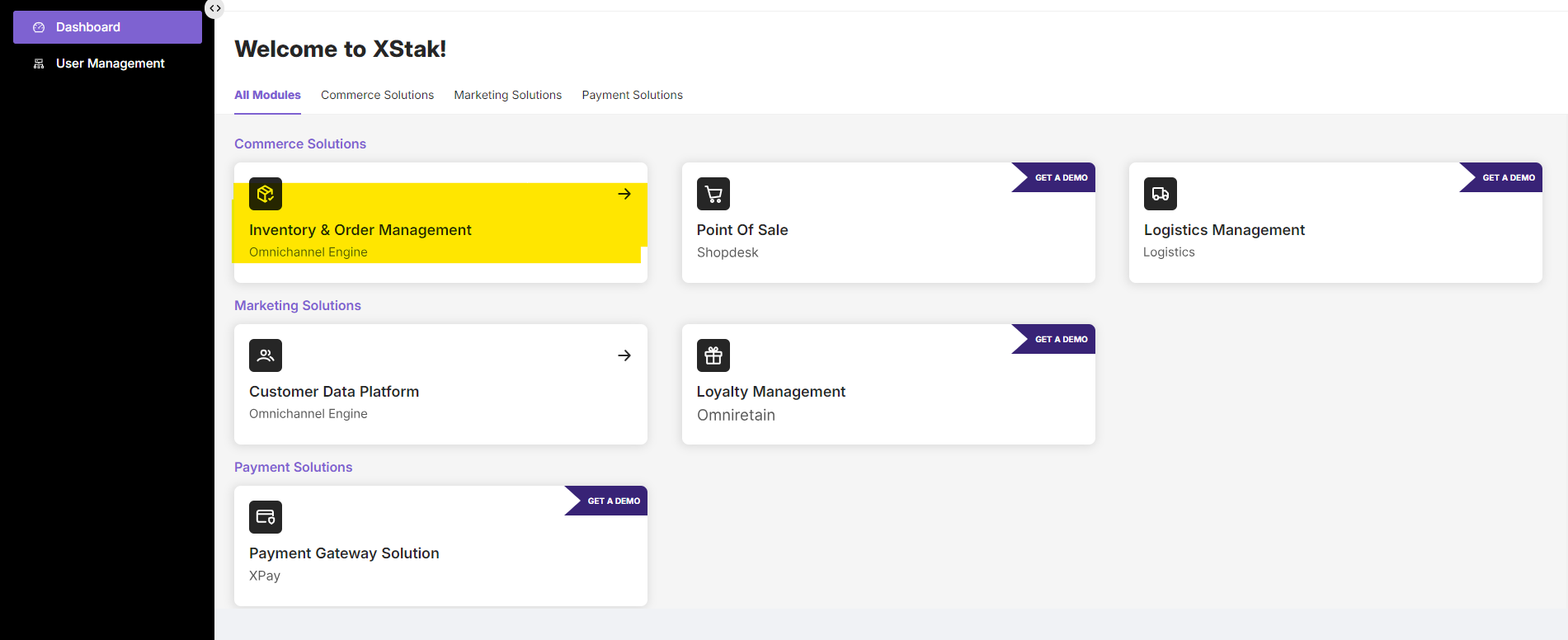Click the Dashboard gauge icon in sidebar
Screen dimensions: 1568x640
(39, 27)
